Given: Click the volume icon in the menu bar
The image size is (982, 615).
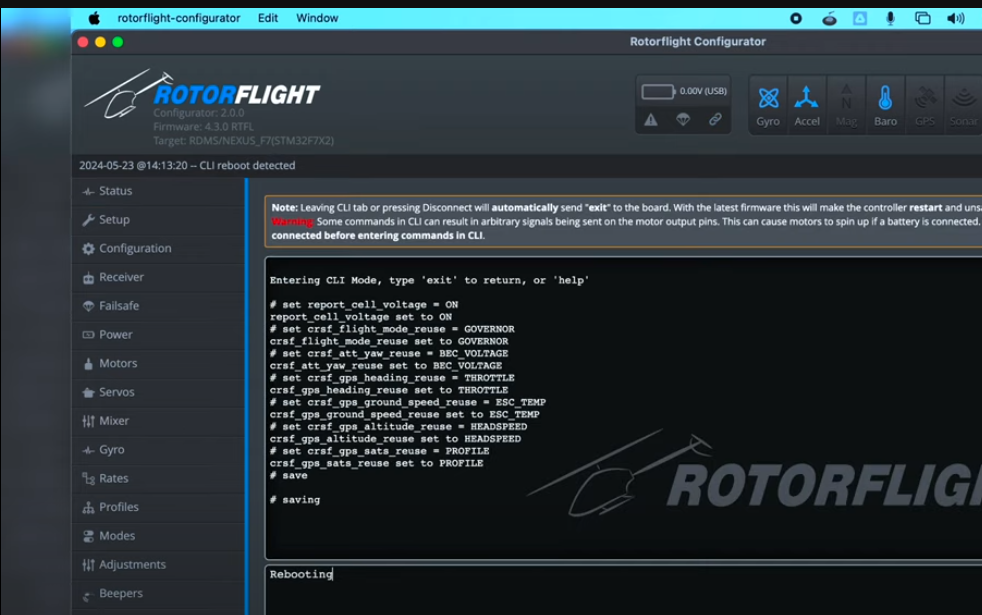Looking at the screenshot, I should [956, 18].
